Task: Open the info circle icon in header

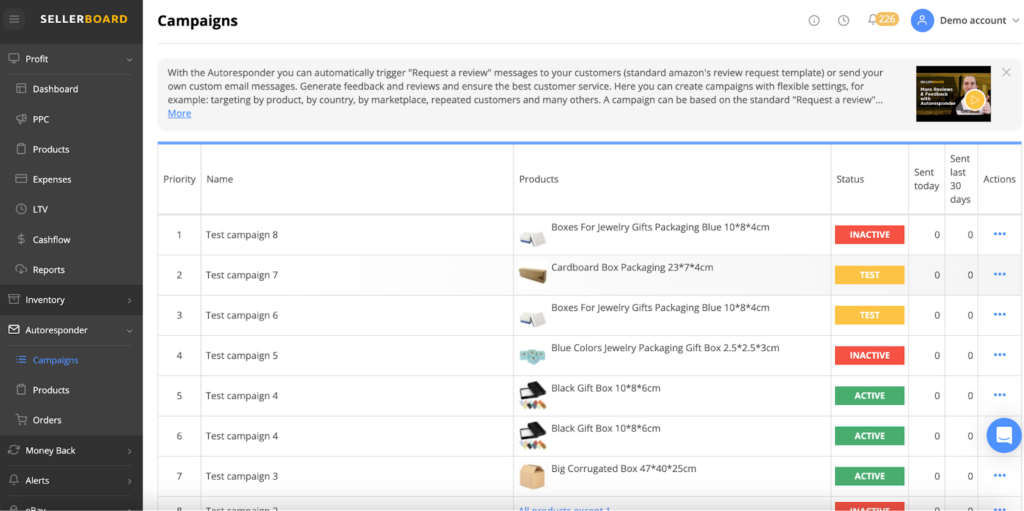Action: click(814, 20)
